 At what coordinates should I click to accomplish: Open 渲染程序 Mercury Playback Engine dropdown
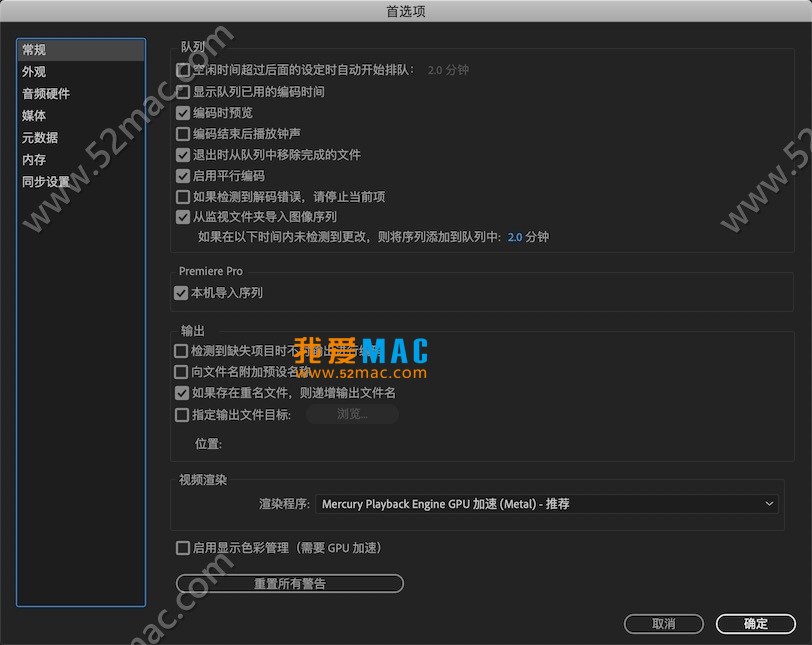tap(546, 504)
